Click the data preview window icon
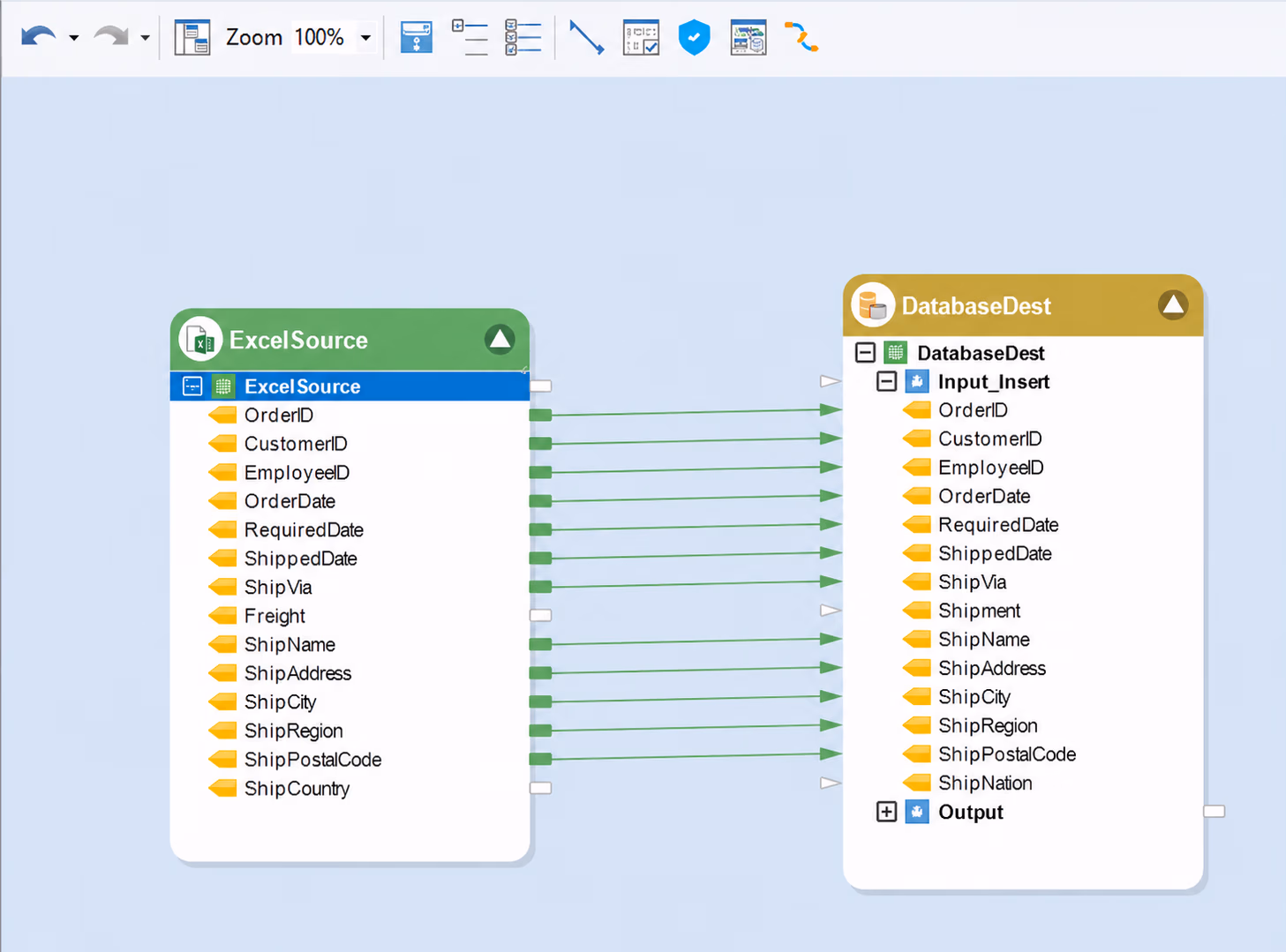This screenshot has width=1286, height=952. [748, 38]
